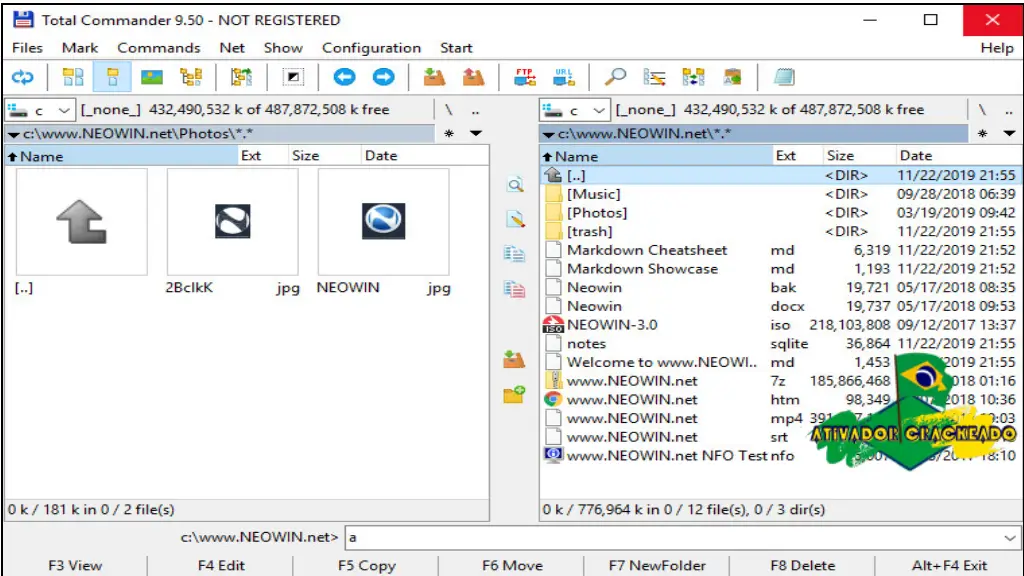Click the F8 Delete button
Image resolution: width=1024 pixels, height=576 pixels.
(803, 566)
